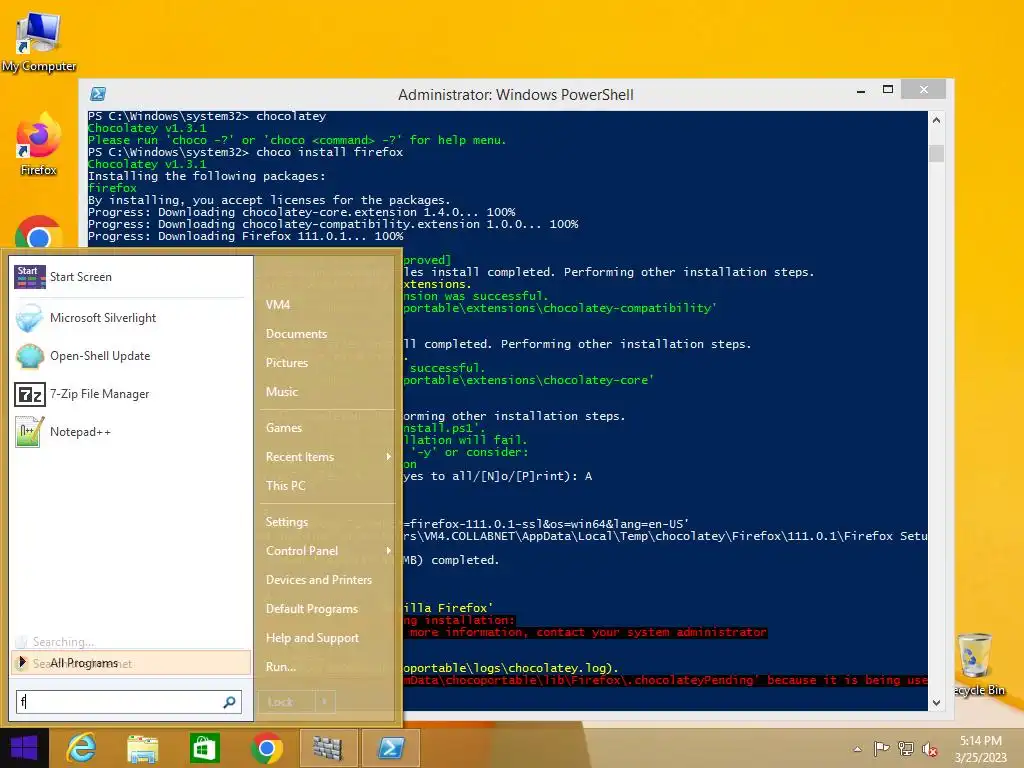Open Games from Start menu
This screenshot has height=768, width=1024.
tap(283, 428)
